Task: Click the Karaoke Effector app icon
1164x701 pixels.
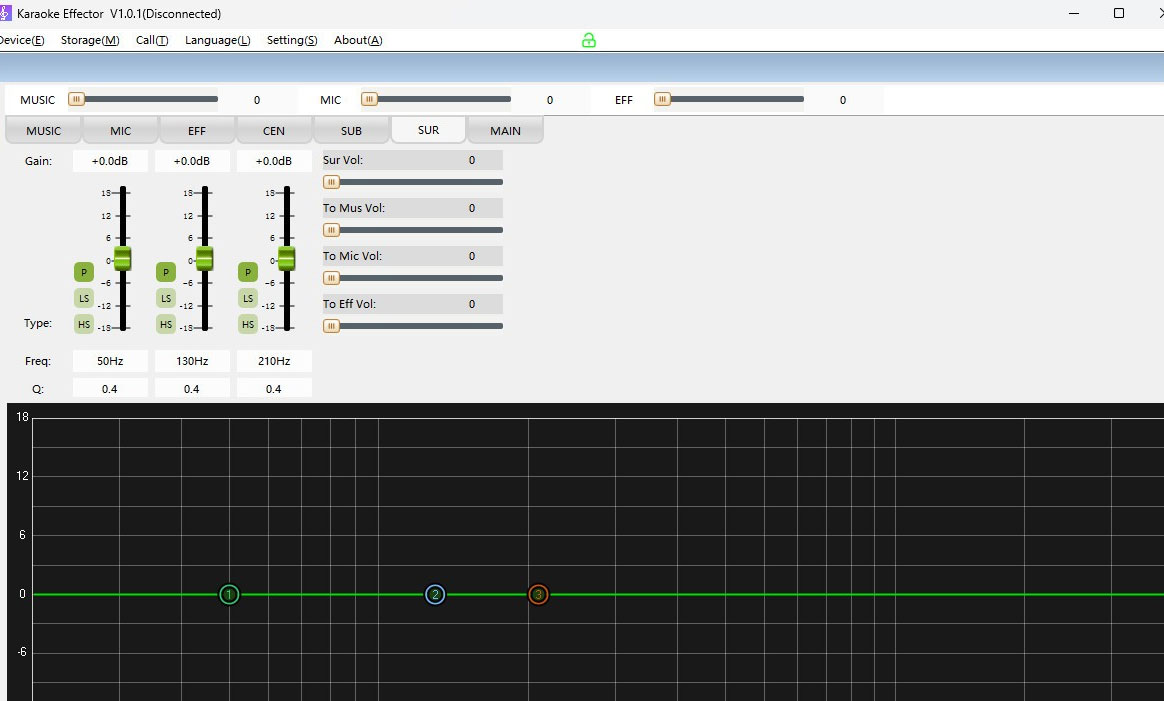Action: click(x=5, y=13)
